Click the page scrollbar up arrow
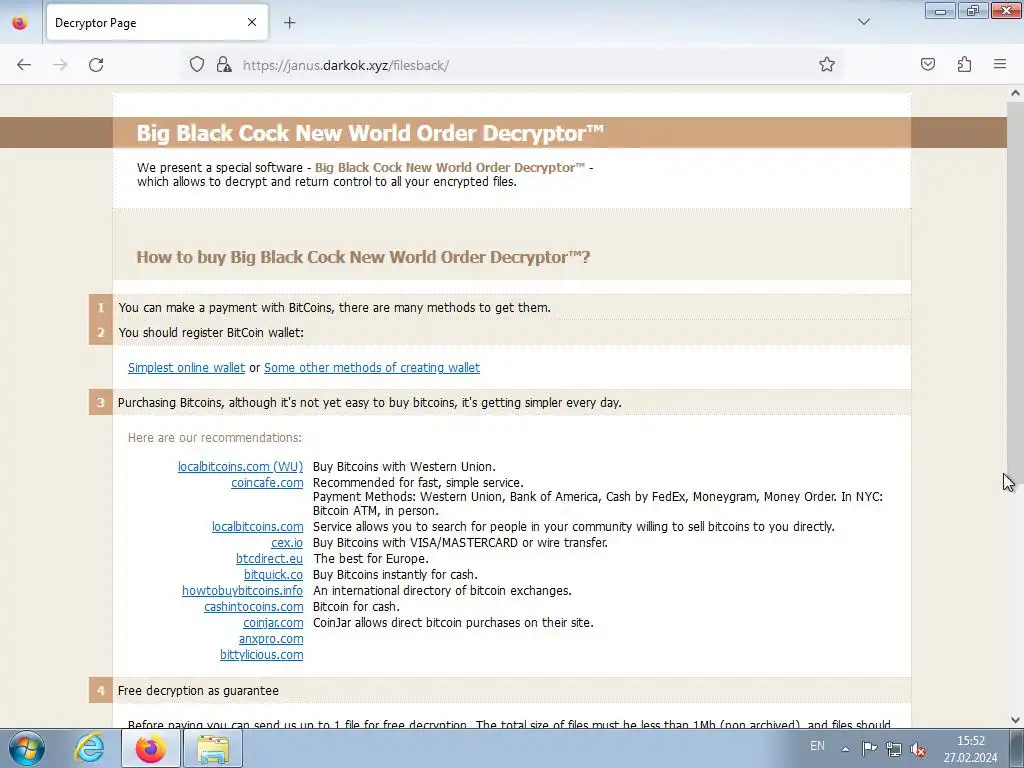Image resolution: width=1024 pixels, height=768 pixels. click(x=1015, y=93)
